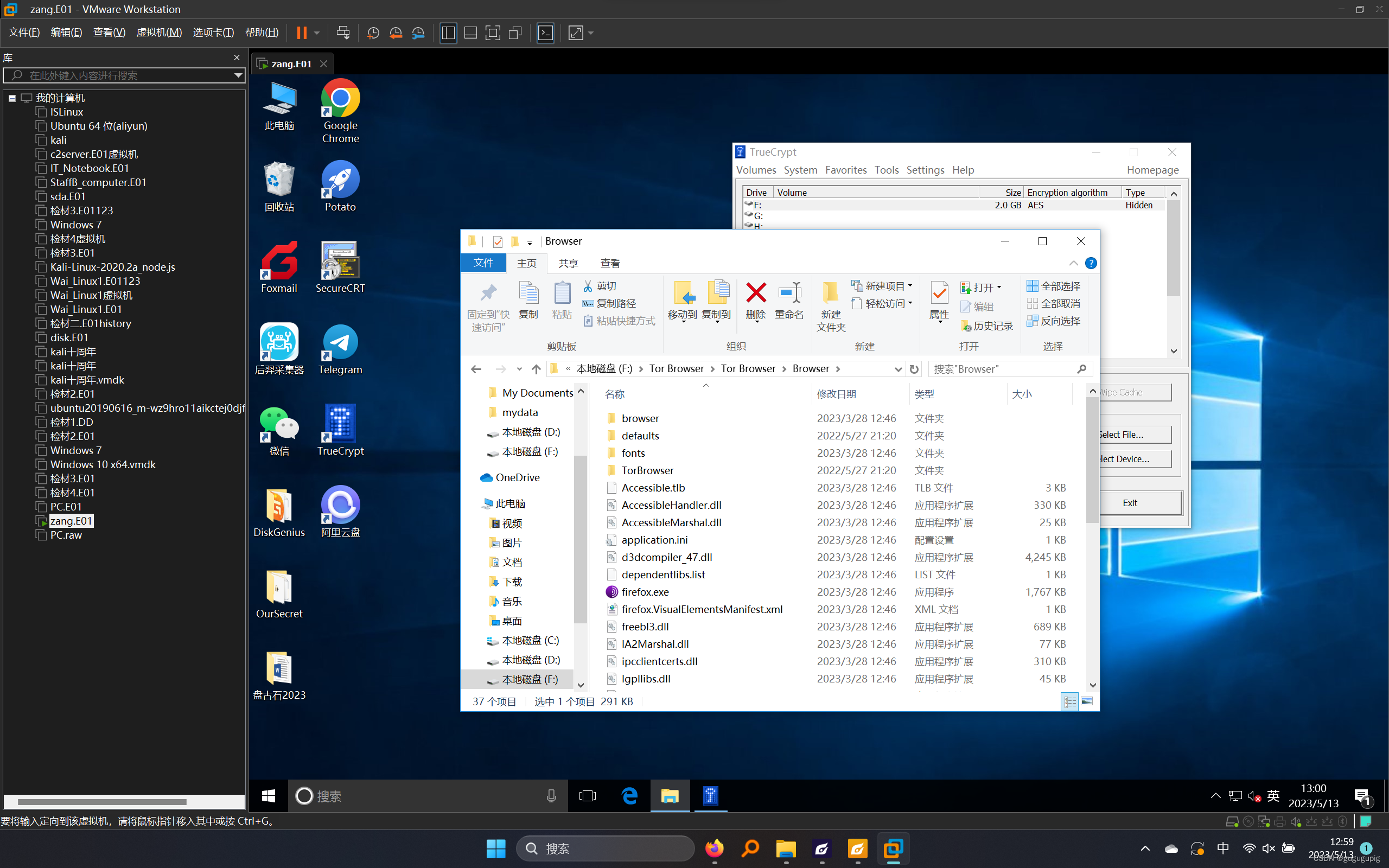
Task: Toggle VMware library sidebar visibility button
Action: click(448, 33)
